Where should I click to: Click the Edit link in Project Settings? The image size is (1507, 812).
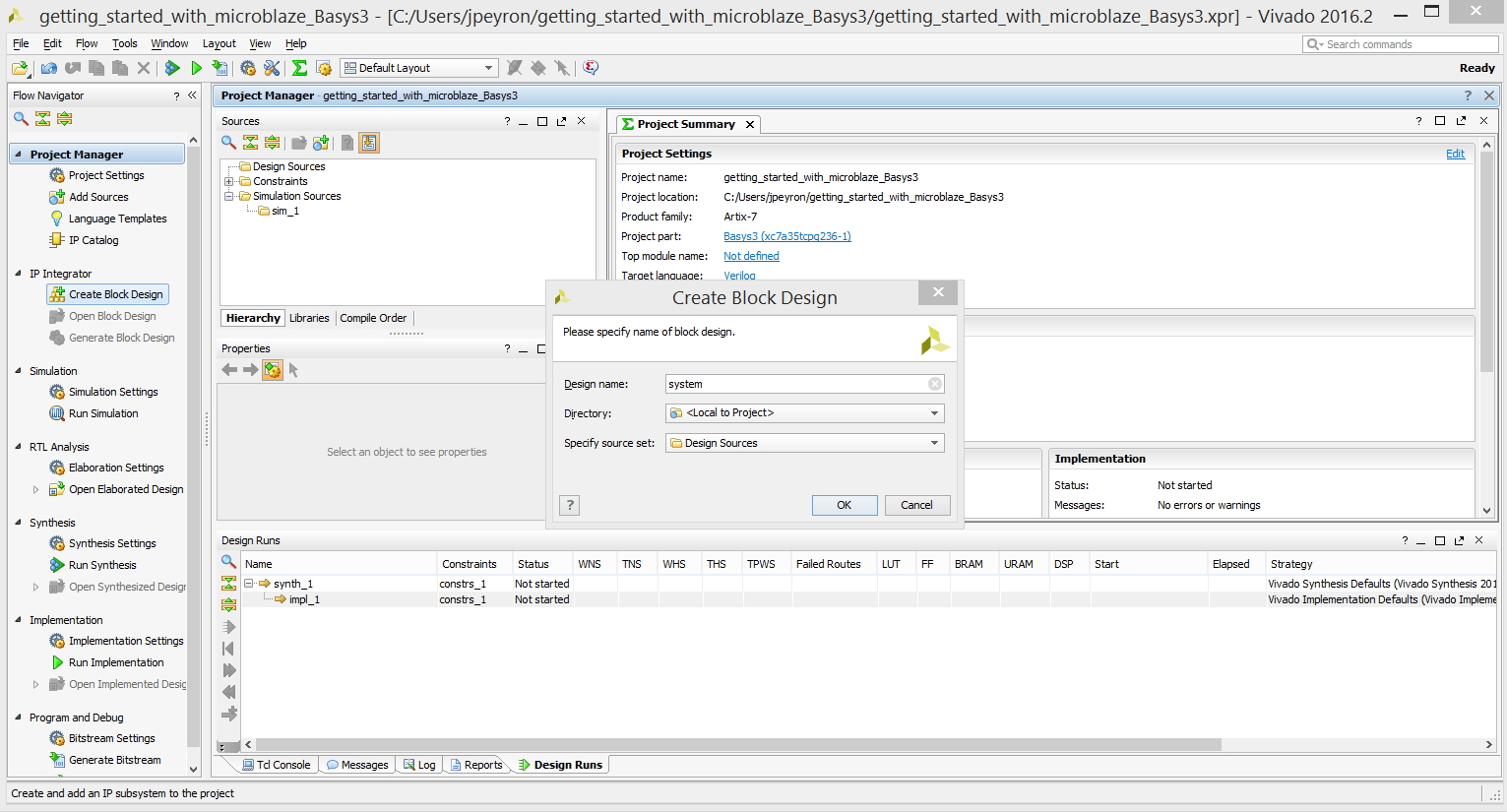pyautogui.click(x=1456, y=154)
